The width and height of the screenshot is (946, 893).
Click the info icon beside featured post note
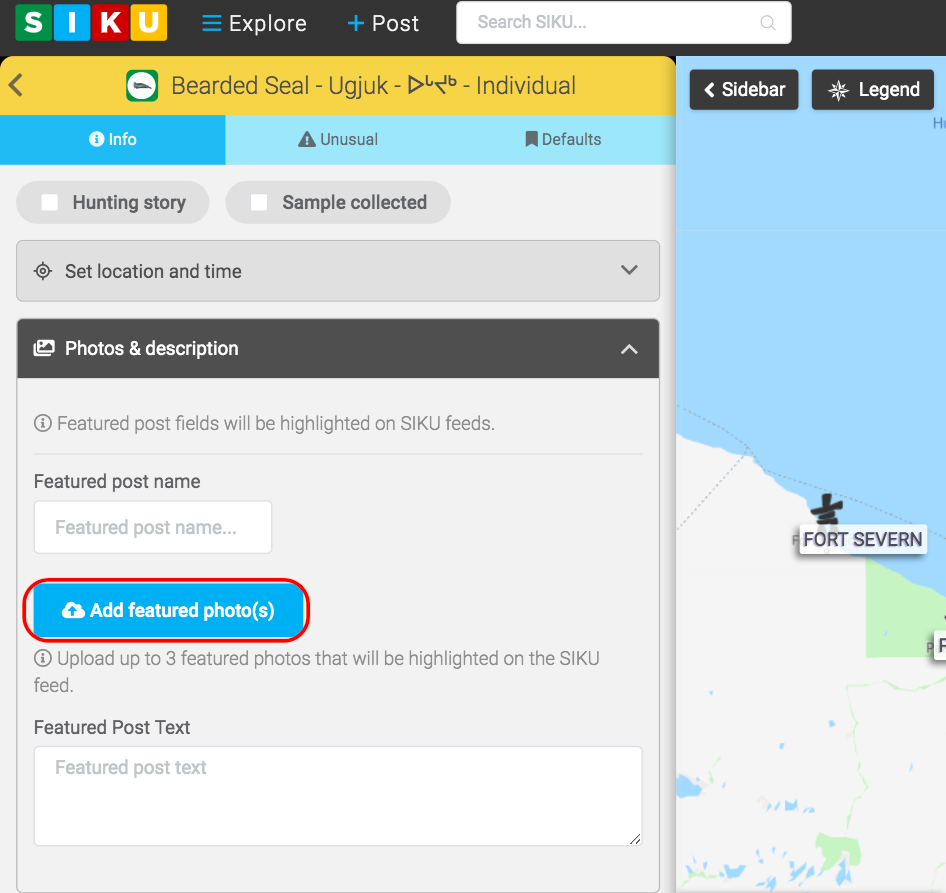click(43, 424)
